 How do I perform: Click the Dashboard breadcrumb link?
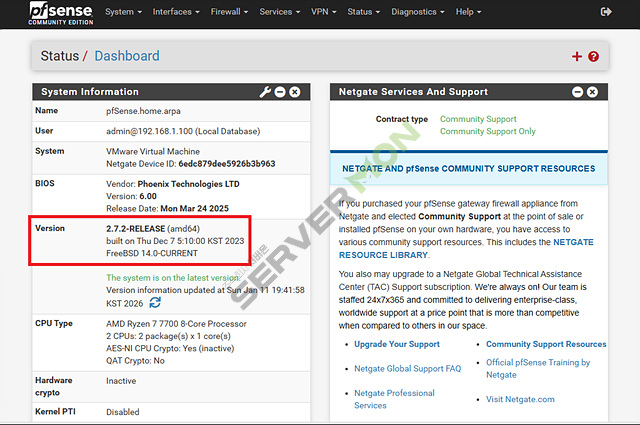coord(127,56)
